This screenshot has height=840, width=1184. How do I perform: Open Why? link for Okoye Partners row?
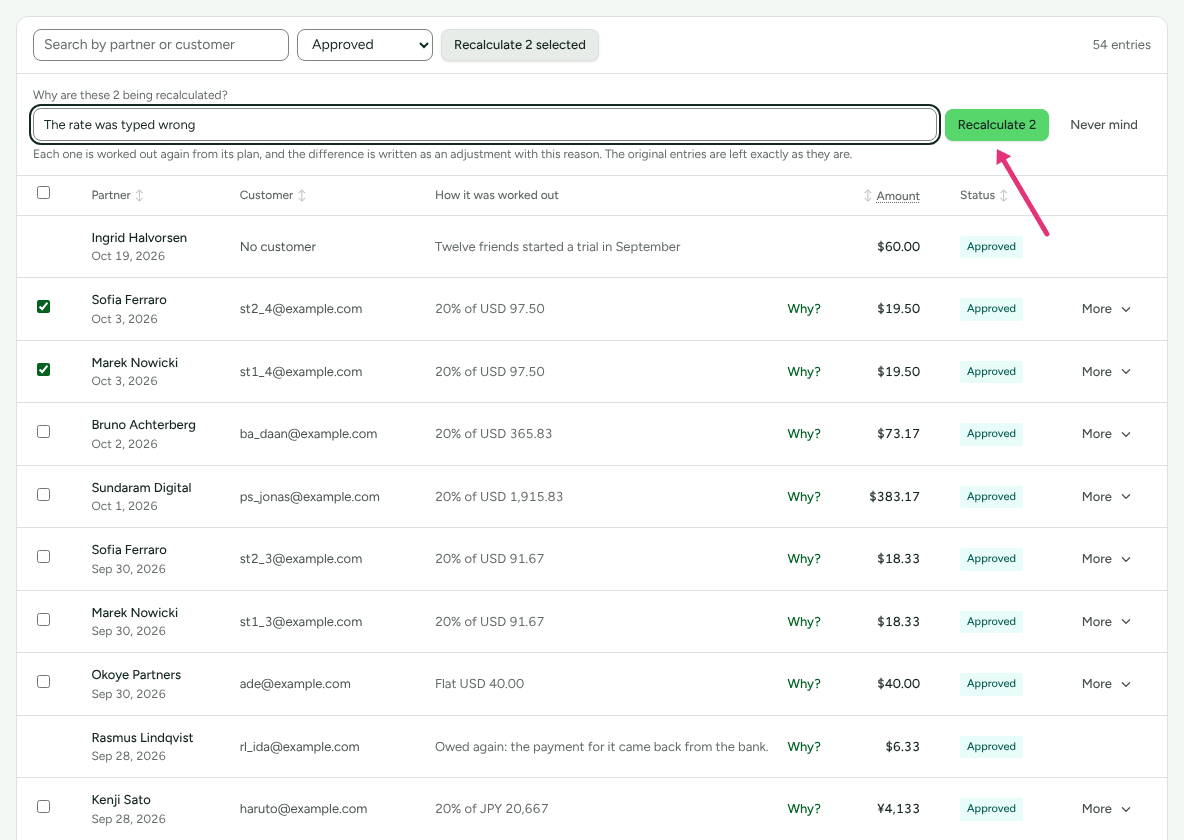click(803, 684)
